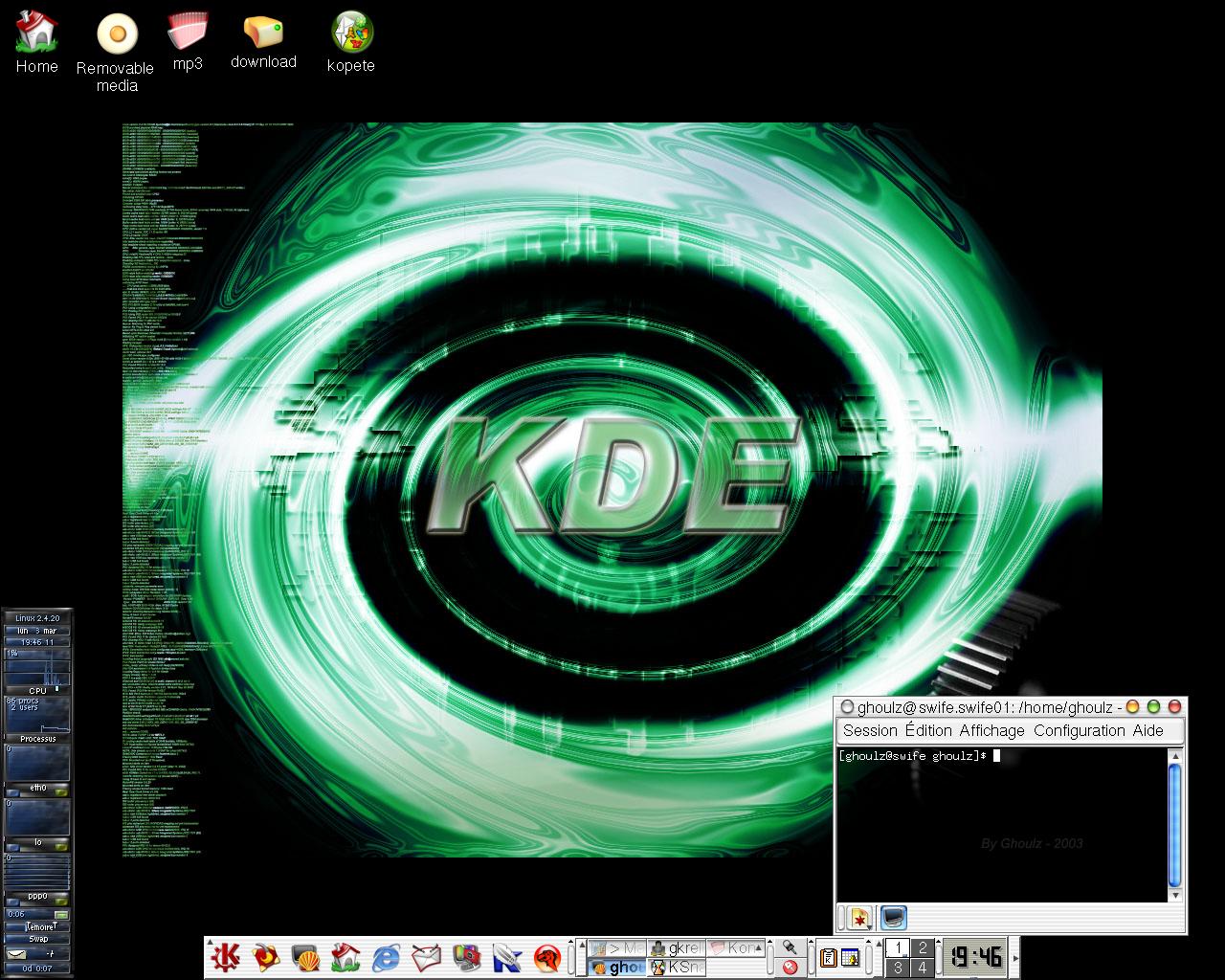Open the Klipper clipboard tray icon

830,957
